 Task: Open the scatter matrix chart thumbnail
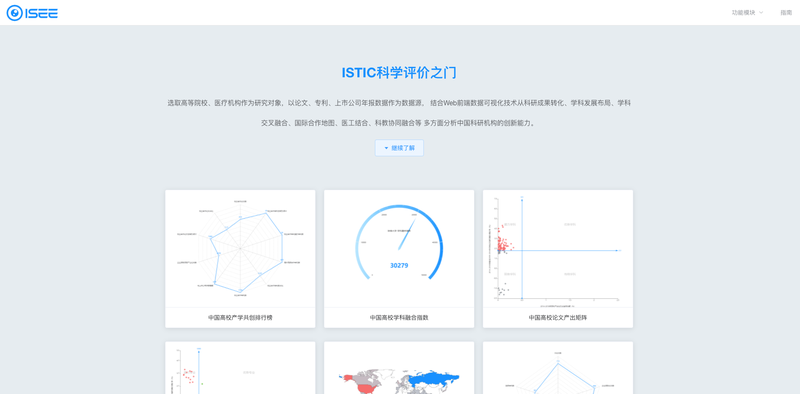558,249
